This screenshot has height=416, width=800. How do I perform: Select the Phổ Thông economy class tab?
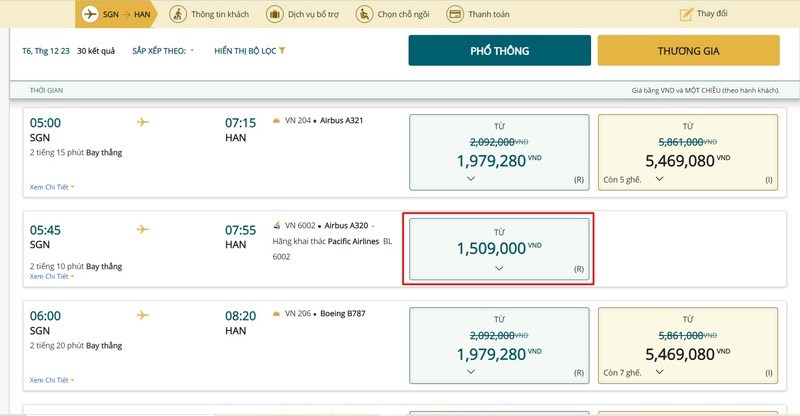499,51
